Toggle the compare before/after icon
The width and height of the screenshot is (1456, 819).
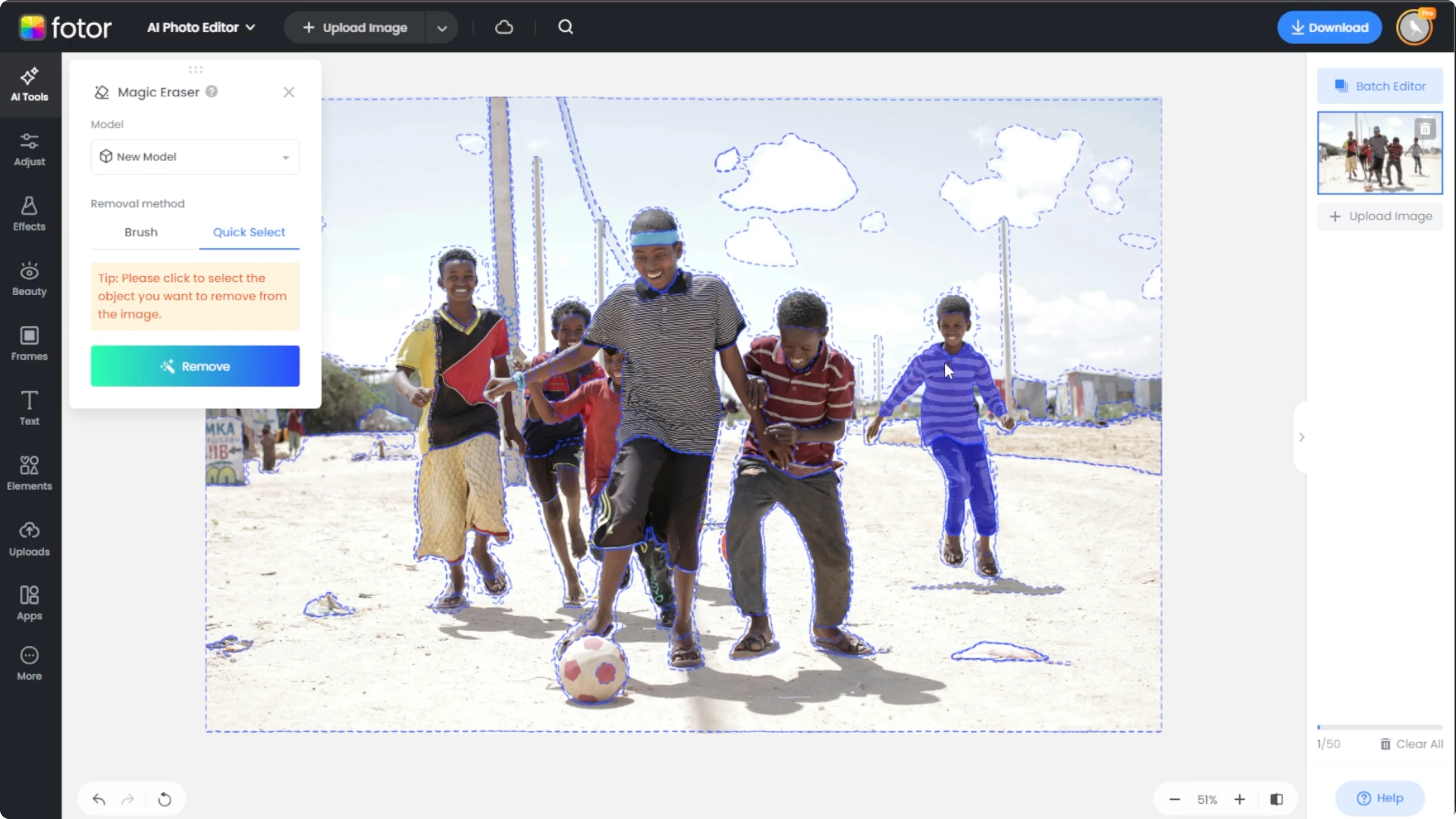pos(1277,799)
